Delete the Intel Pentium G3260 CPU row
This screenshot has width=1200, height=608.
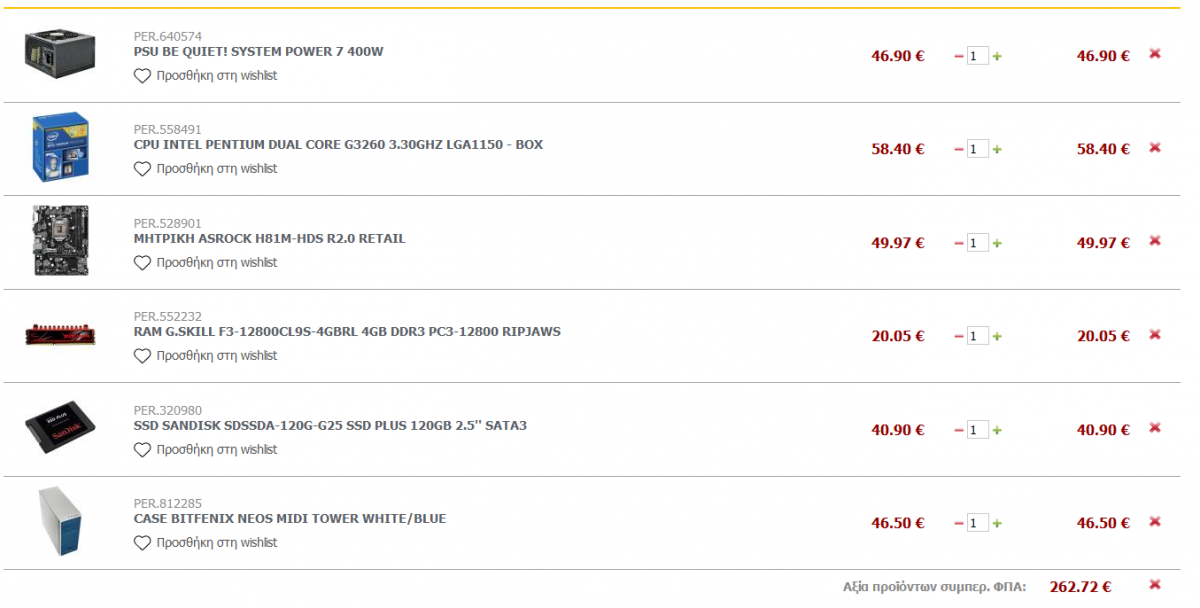pos(1155,147)
